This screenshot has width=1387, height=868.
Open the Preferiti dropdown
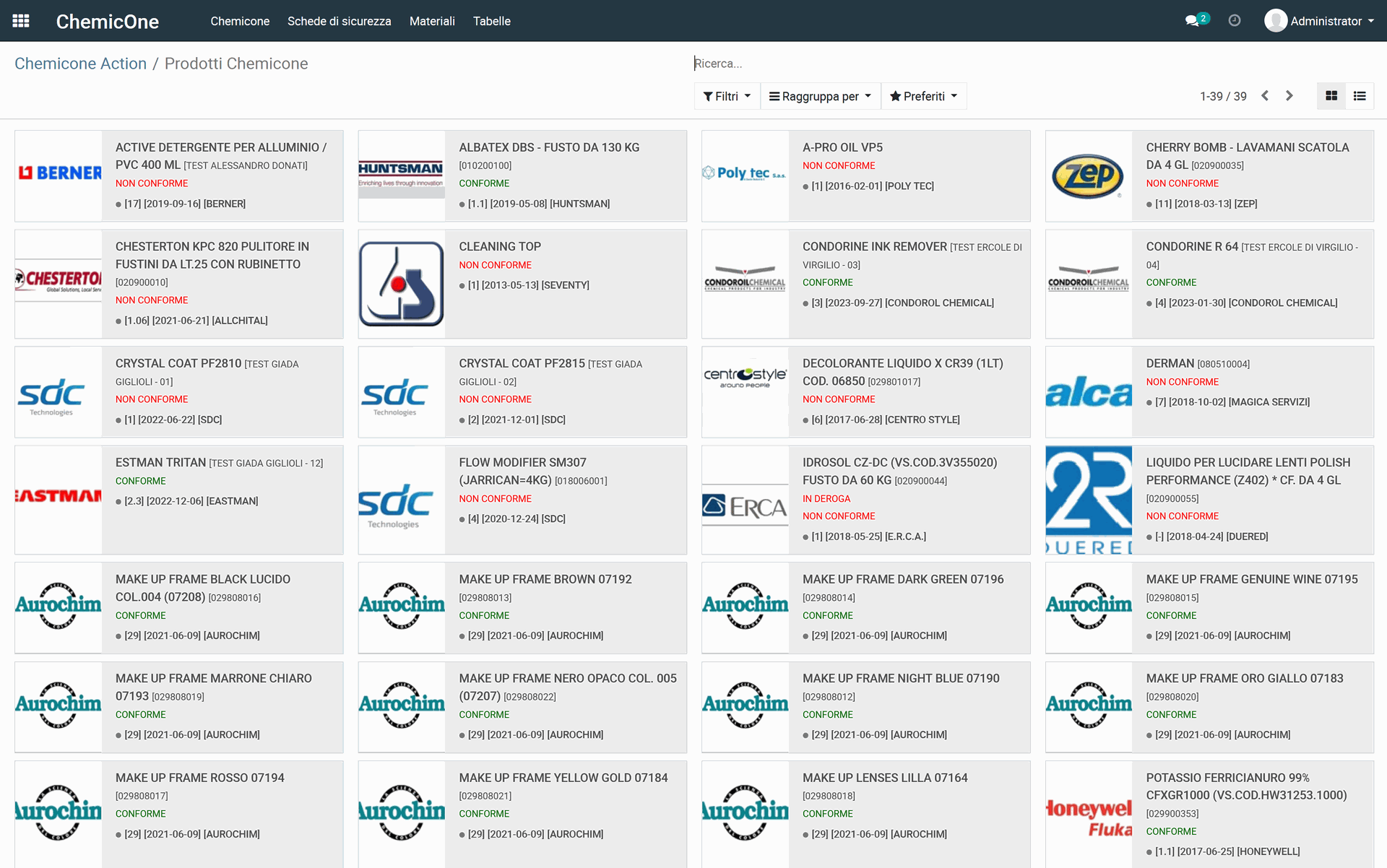tap(923, 96)
